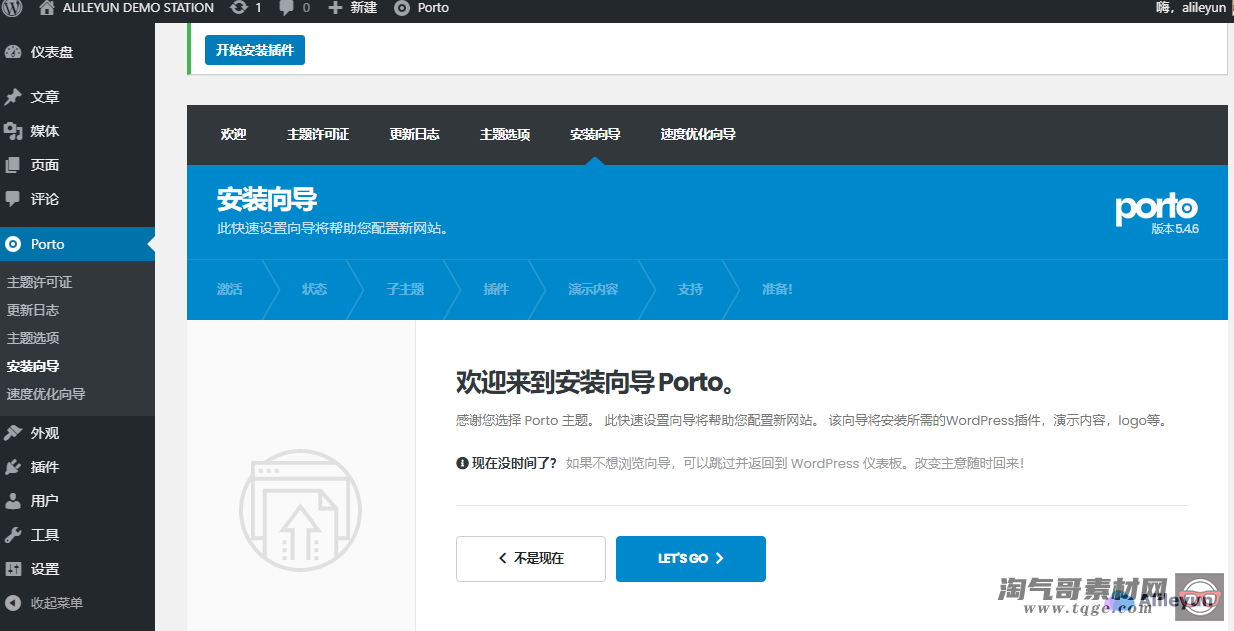Go to the 激活 wizard step
Image resolution: width=1234 pixels, height=631 pixels.
click(230, 289)
